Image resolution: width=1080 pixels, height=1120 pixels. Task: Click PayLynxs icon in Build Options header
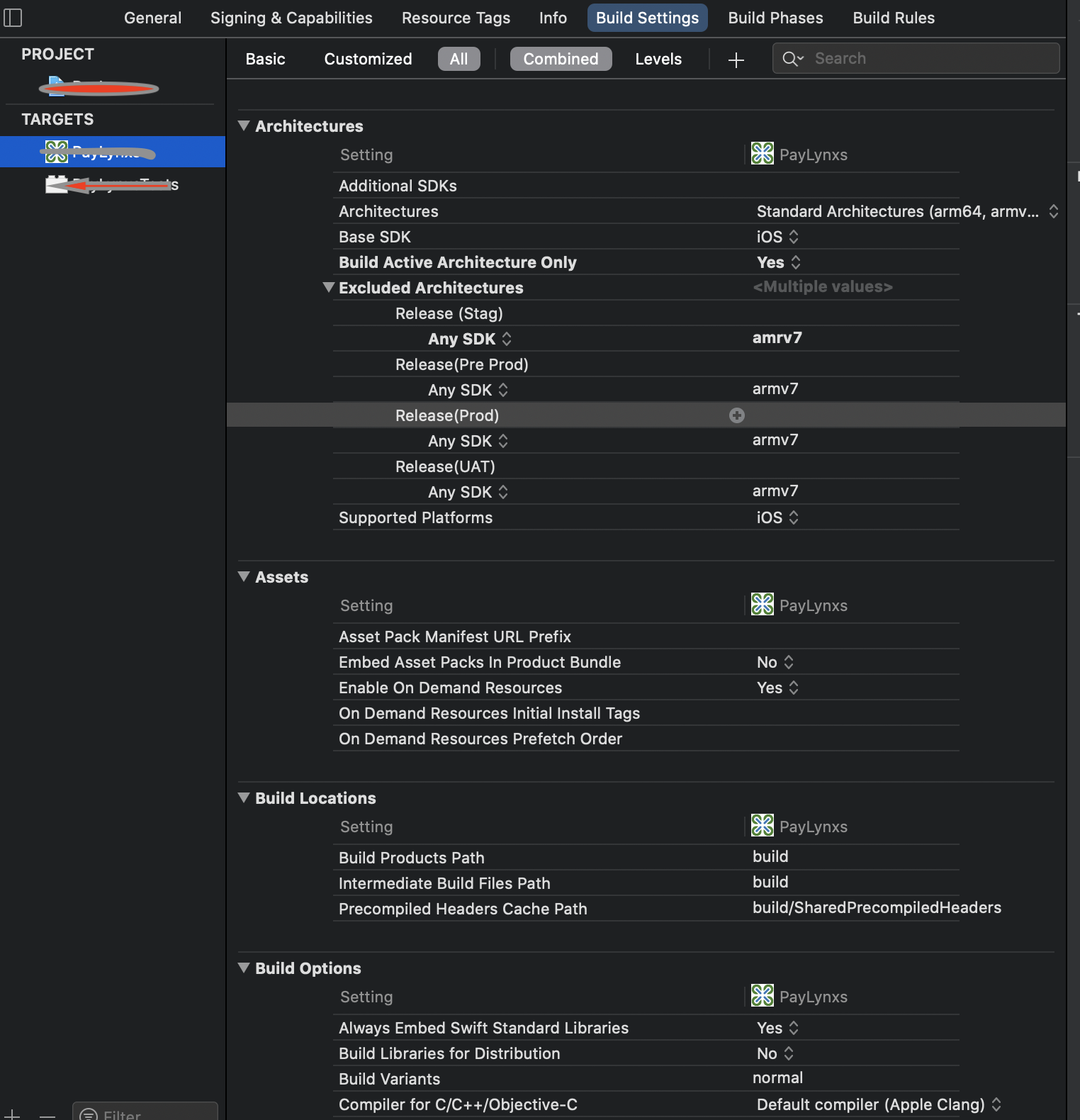click(x=763, y=995)
